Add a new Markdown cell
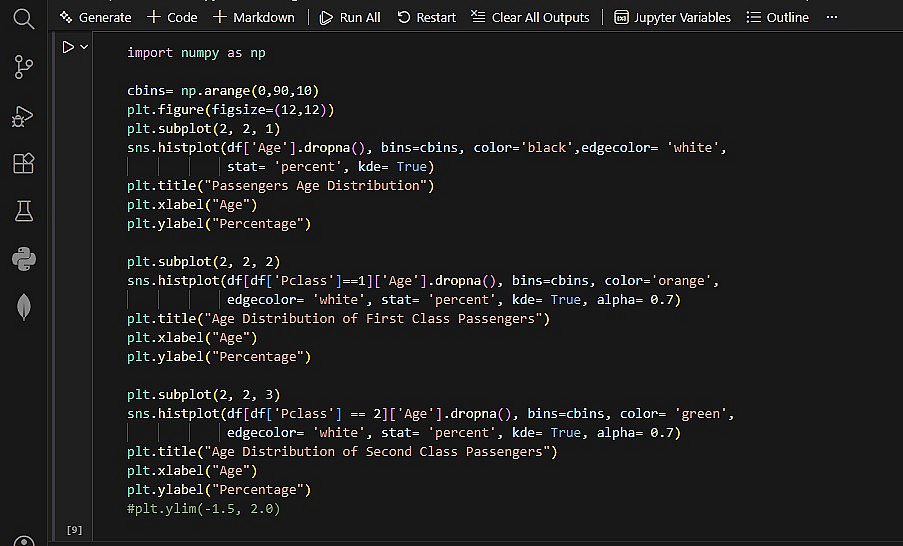Image resolution: width=903 pixels, height=546 pixels. [254, 17]
